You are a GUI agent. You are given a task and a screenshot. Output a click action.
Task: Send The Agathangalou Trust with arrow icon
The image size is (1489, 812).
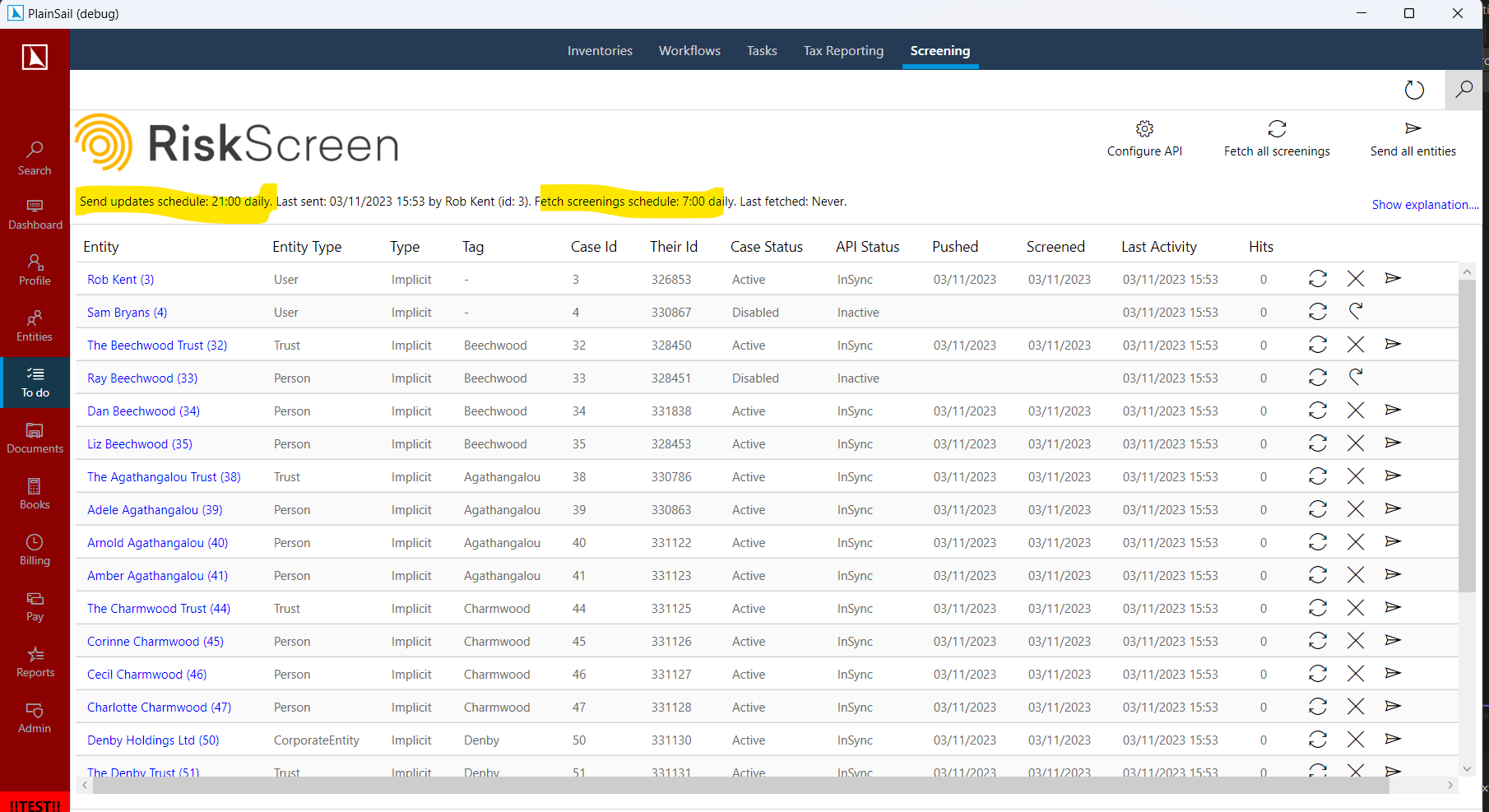1393,476
